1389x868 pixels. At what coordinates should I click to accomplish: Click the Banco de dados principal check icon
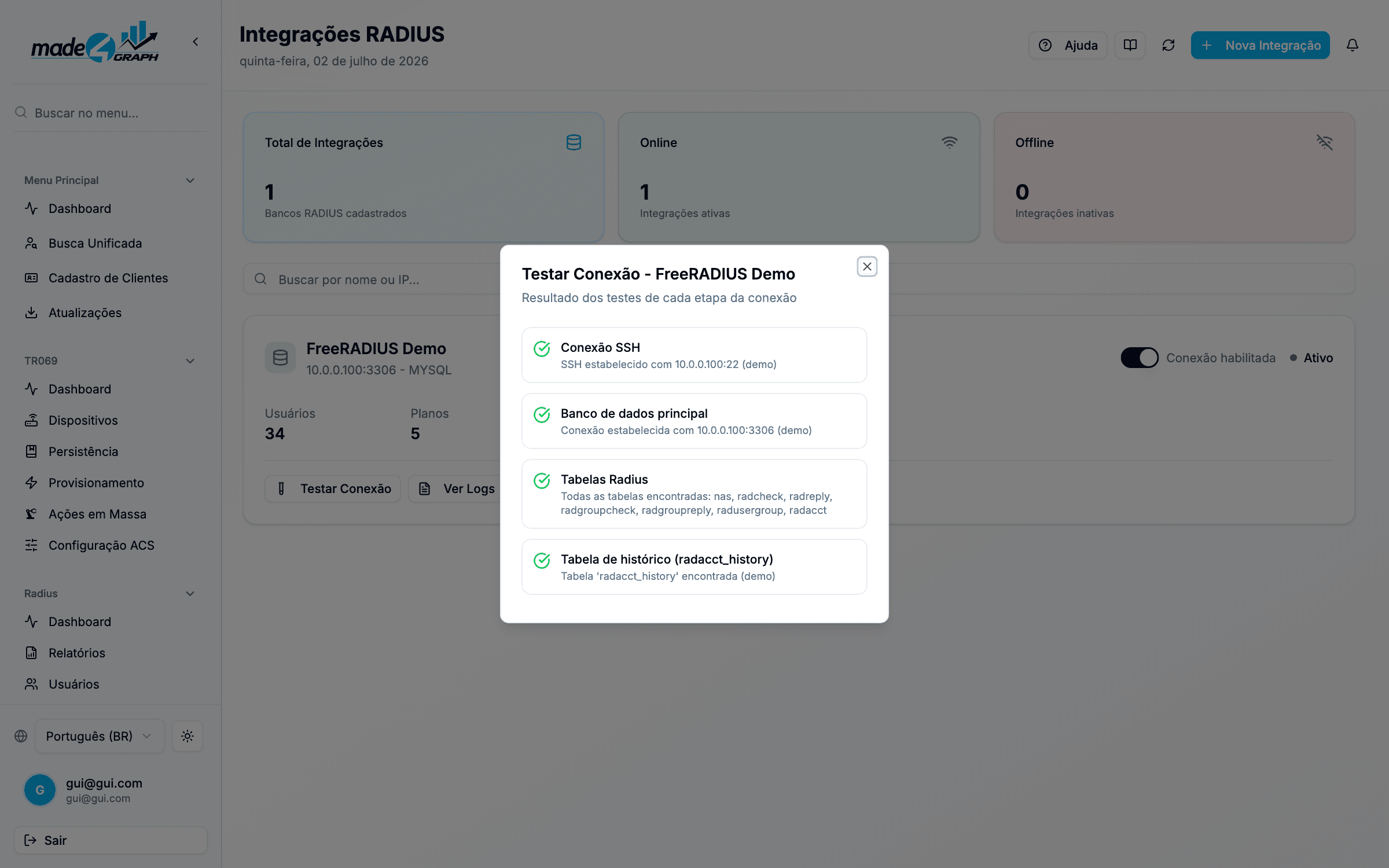(542, 415)
